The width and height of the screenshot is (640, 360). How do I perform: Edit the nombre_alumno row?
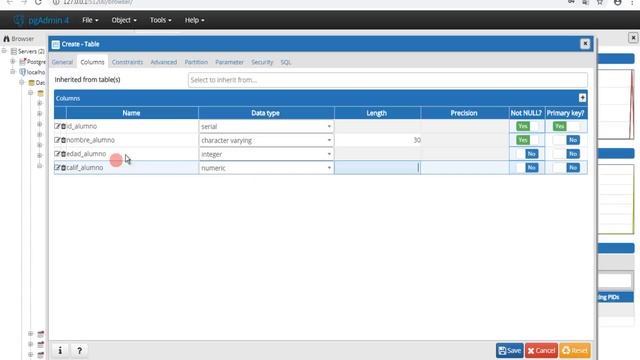[x=57, y=140]
